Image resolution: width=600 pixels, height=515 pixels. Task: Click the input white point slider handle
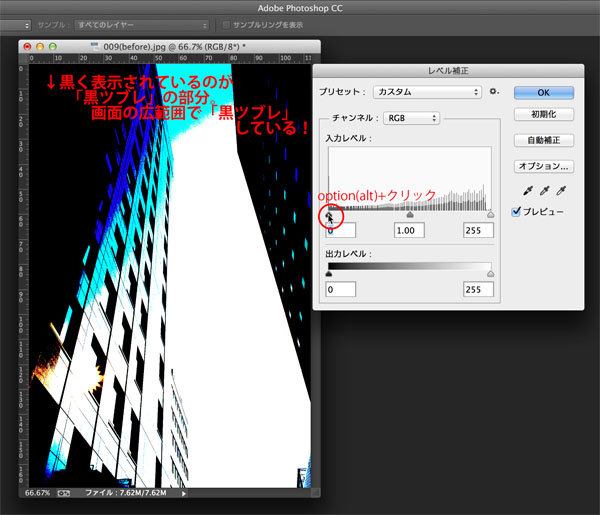(490, 213)
